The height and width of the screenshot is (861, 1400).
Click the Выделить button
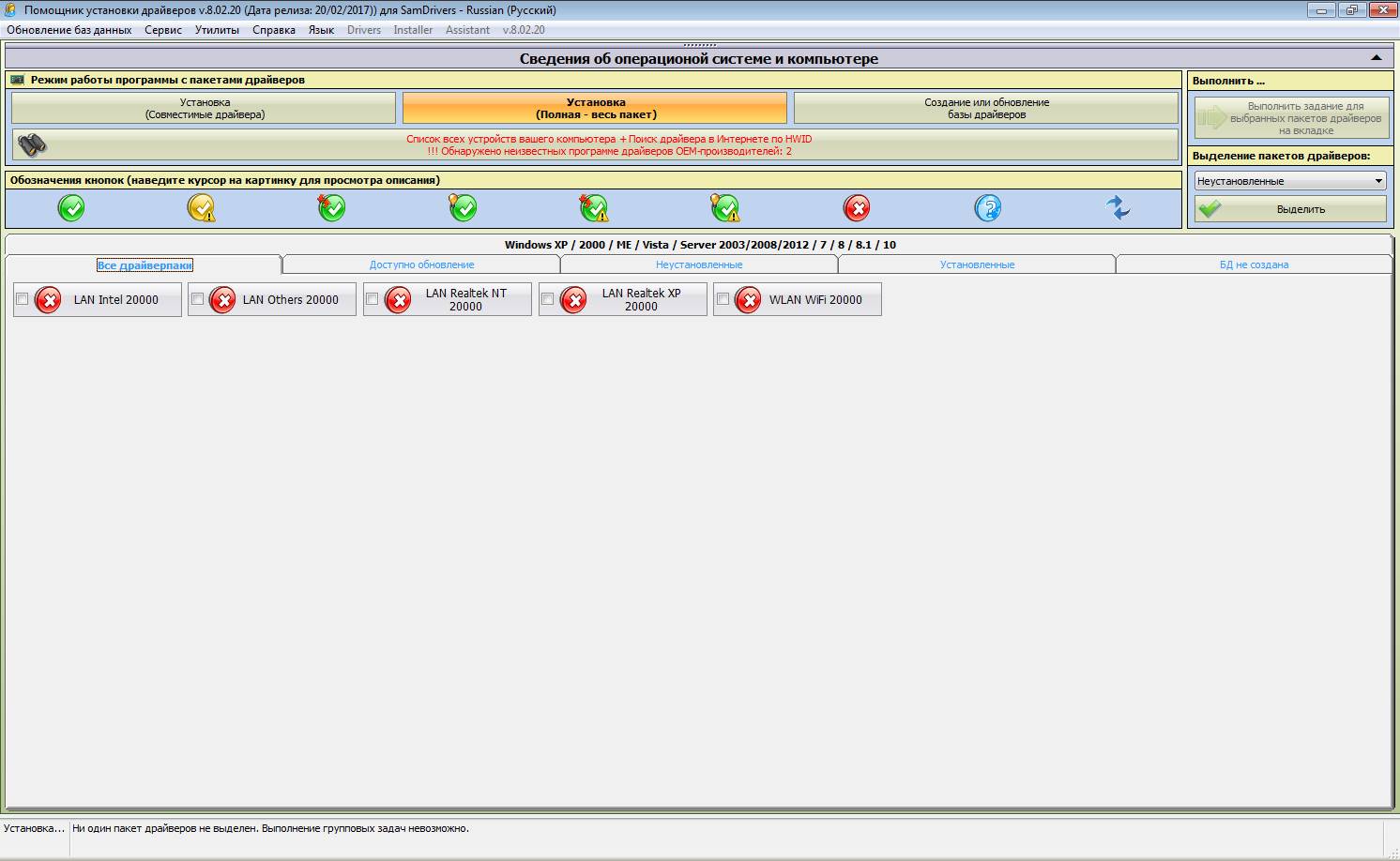(x=1290, y=209)
